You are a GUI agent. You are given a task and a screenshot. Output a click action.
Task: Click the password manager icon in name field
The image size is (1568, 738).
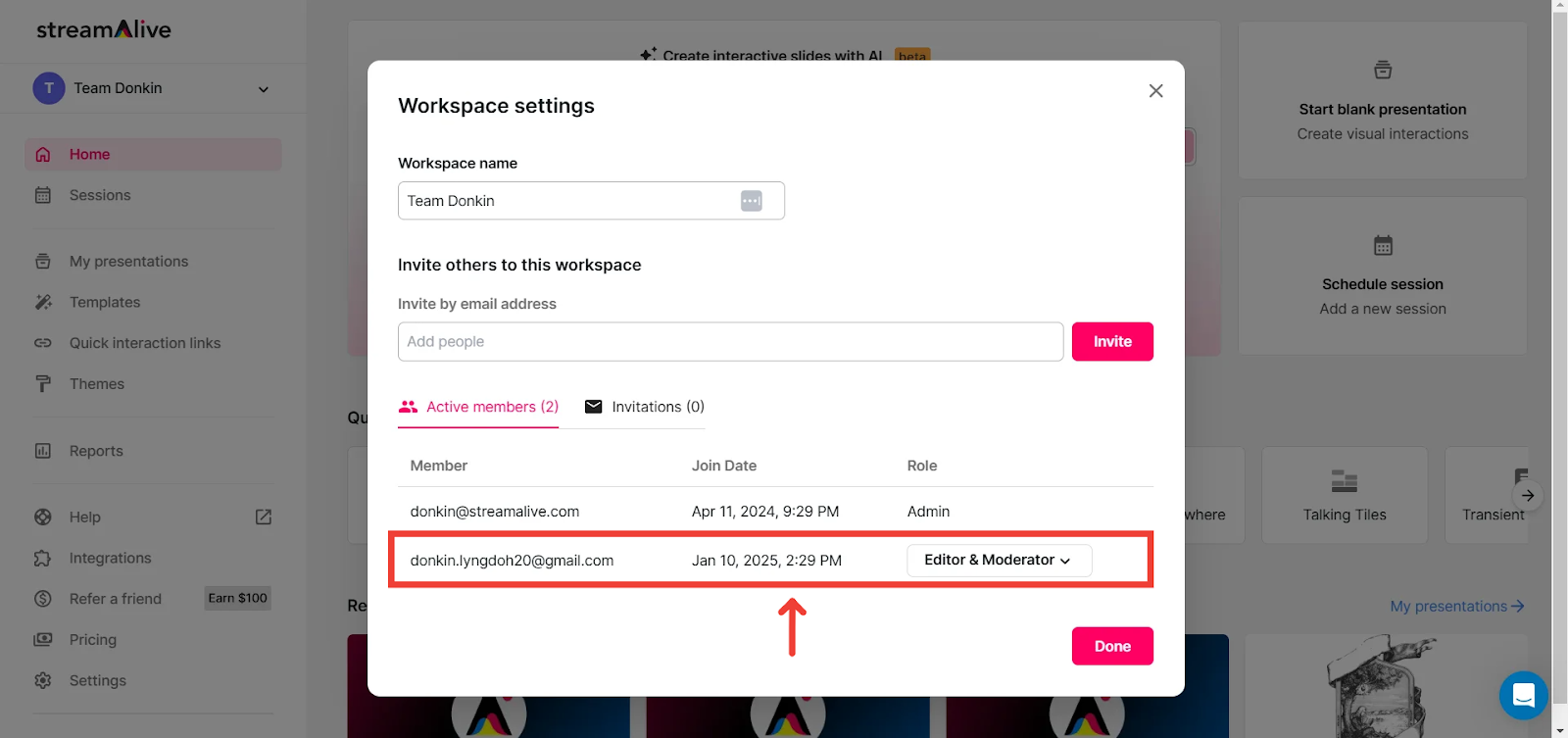tap(752, 201)
